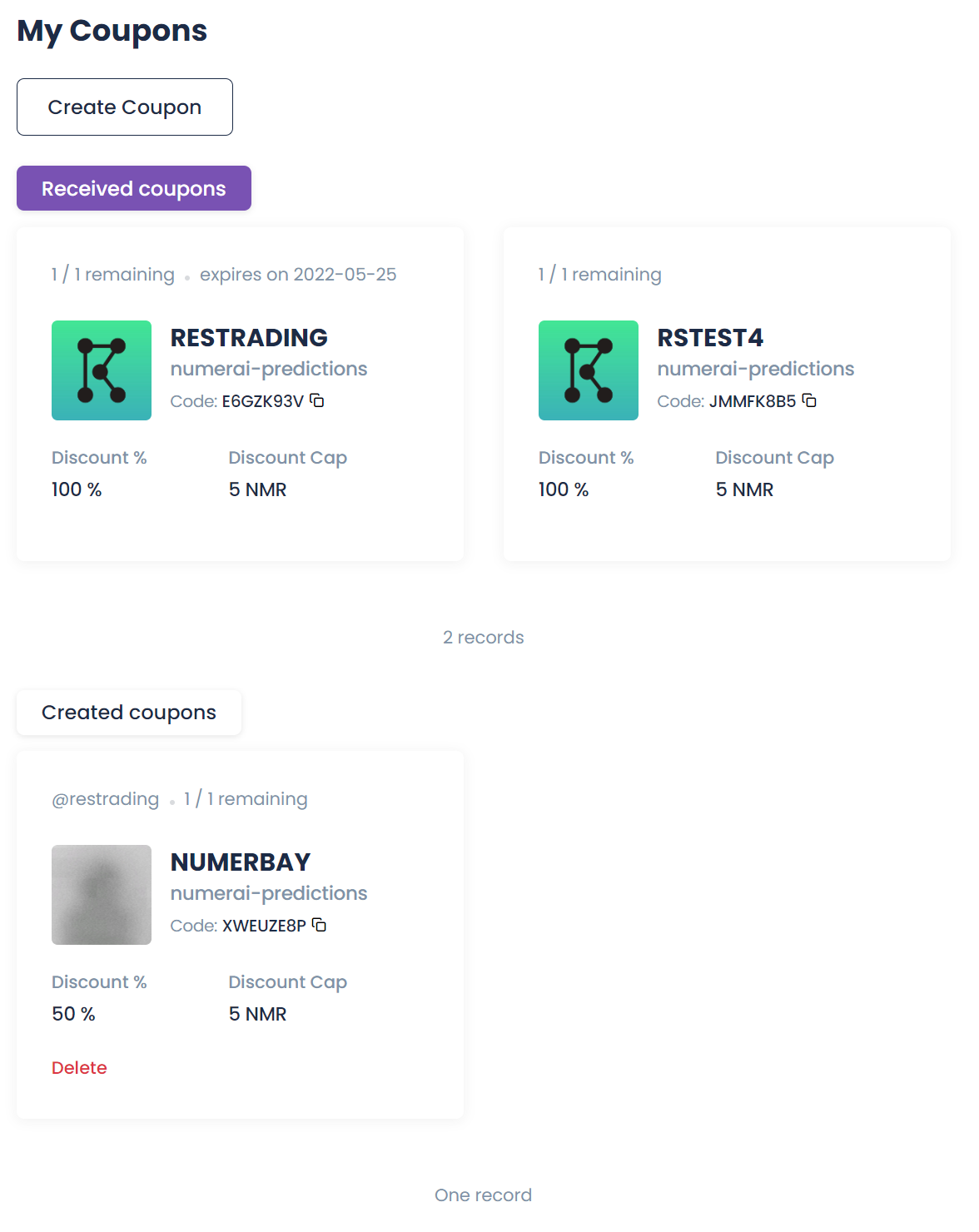Screen dimensions: 979x1232
Task: Copy the JMMFK8B5 coupon code icon
Action: (x=809, y=400)
